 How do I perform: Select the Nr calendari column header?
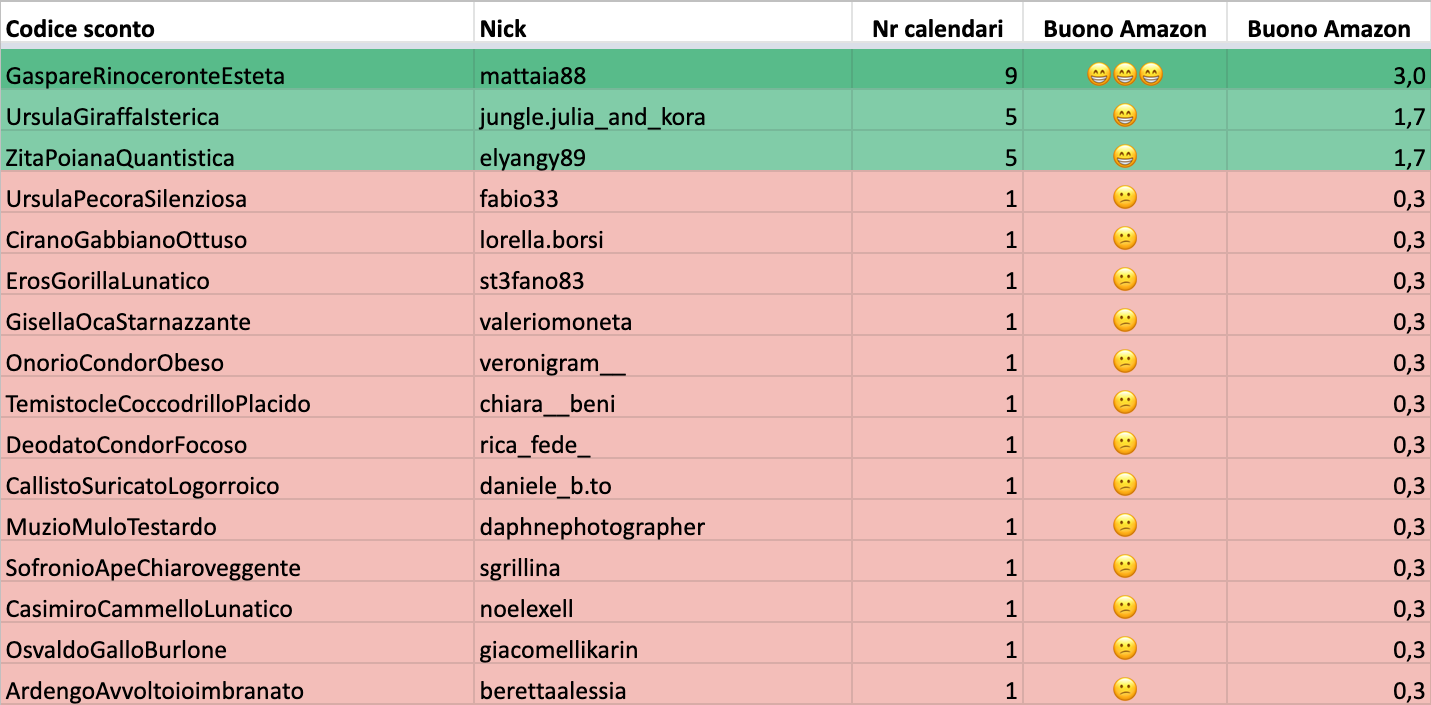coord(938,29)
